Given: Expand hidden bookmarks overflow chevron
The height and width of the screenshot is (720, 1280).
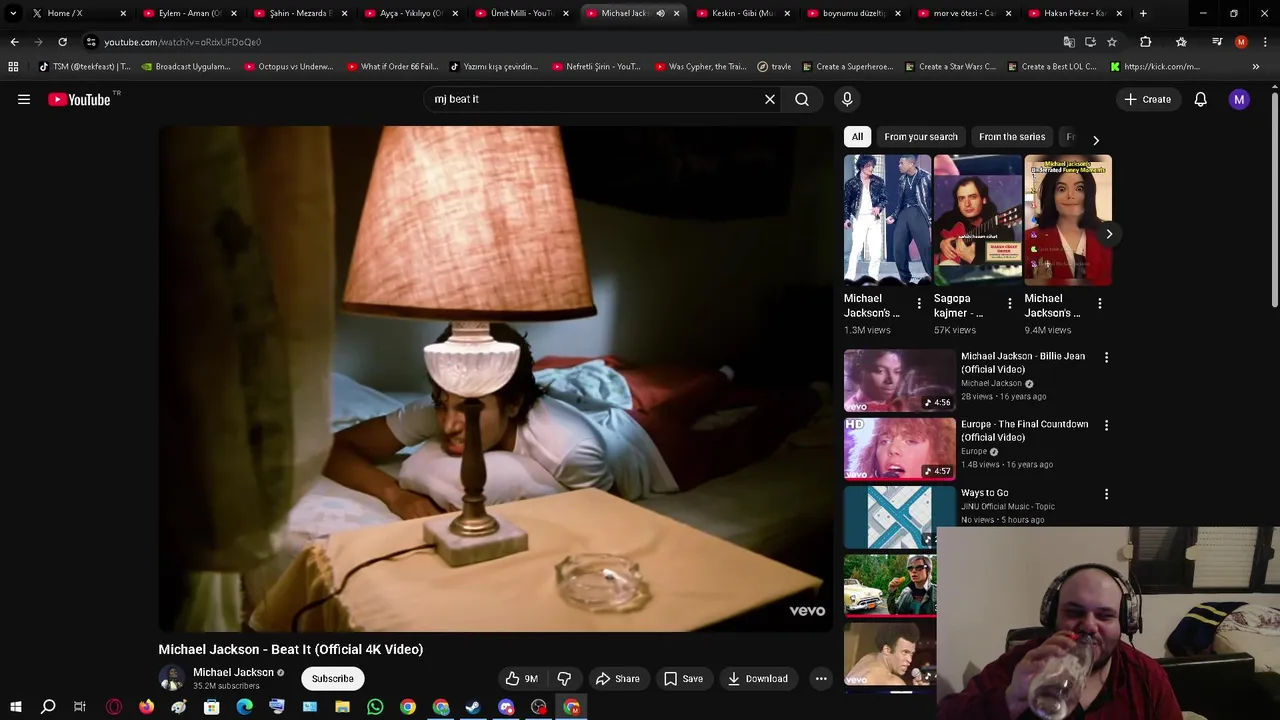Looking at the screenshot, I should tap(1255, 67).
